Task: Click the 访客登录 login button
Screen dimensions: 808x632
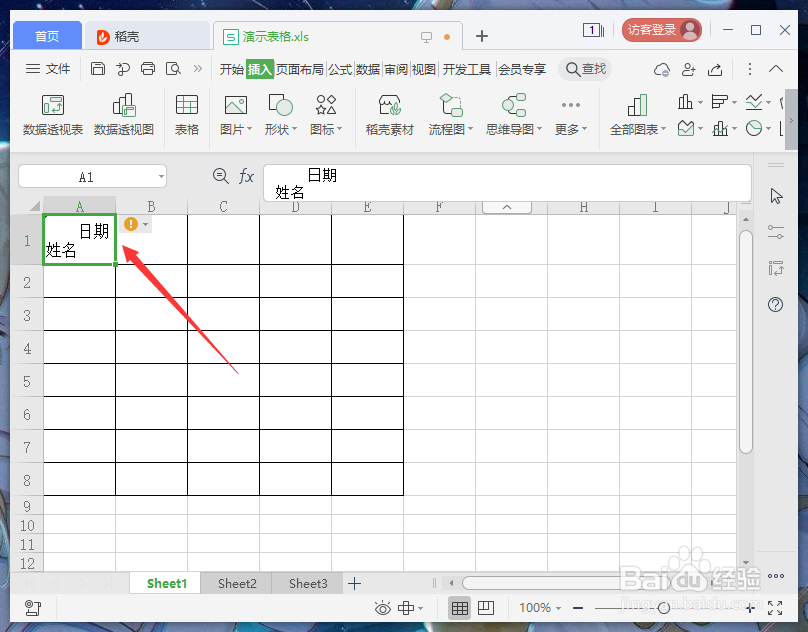Action: [660, 30]
